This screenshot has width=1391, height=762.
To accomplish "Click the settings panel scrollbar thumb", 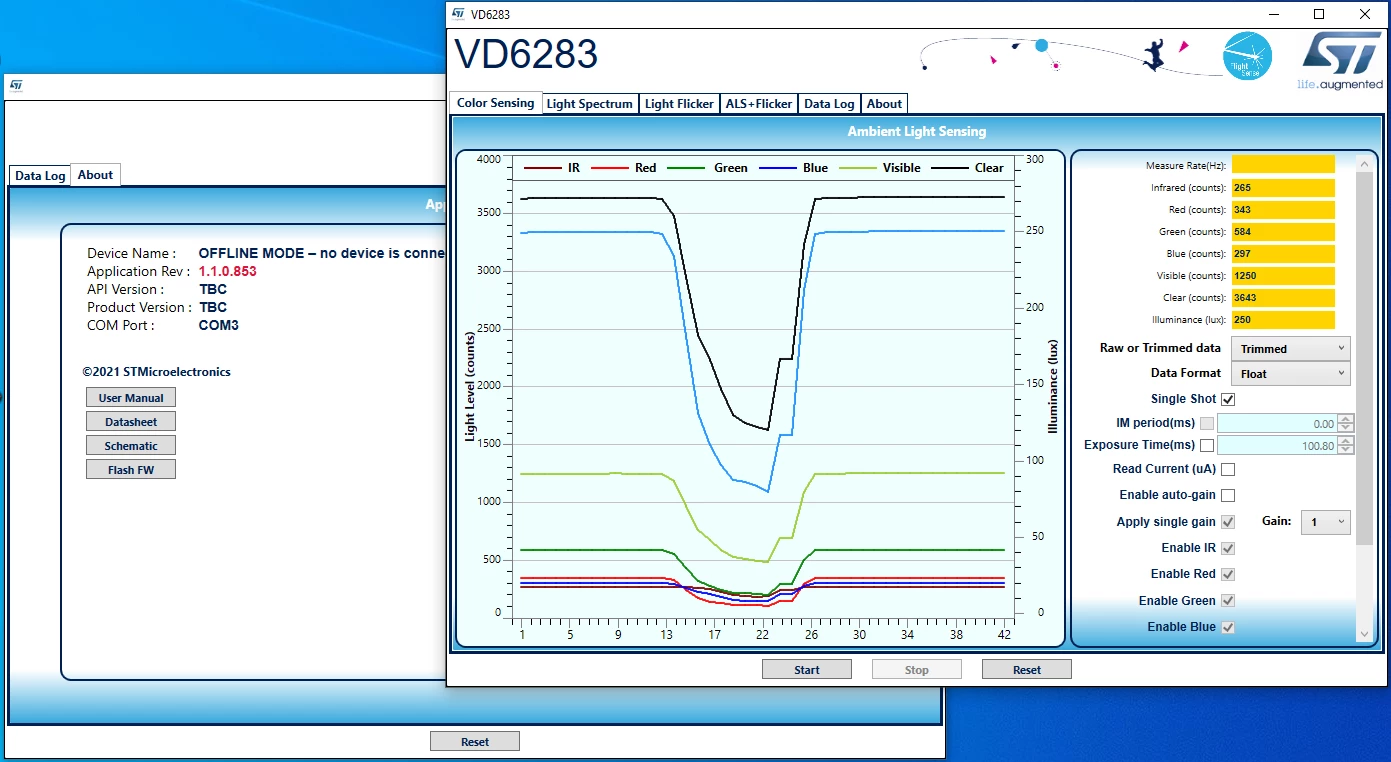I will pos(1365,357).
